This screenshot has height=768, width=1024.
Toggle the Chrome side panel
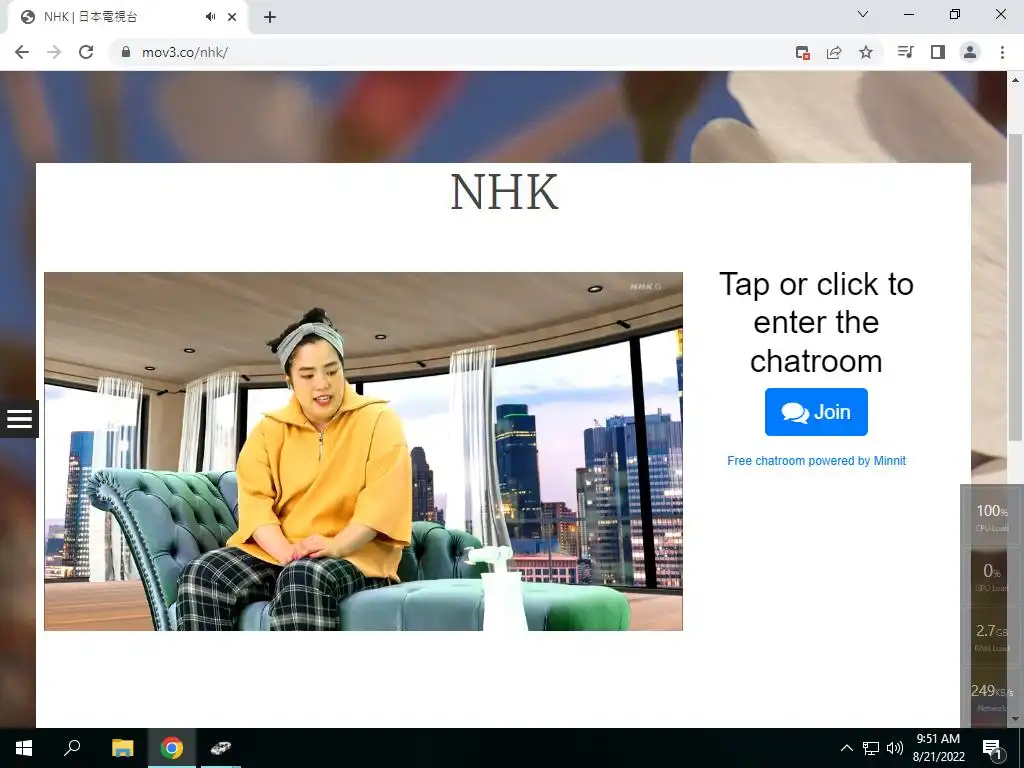938,52
